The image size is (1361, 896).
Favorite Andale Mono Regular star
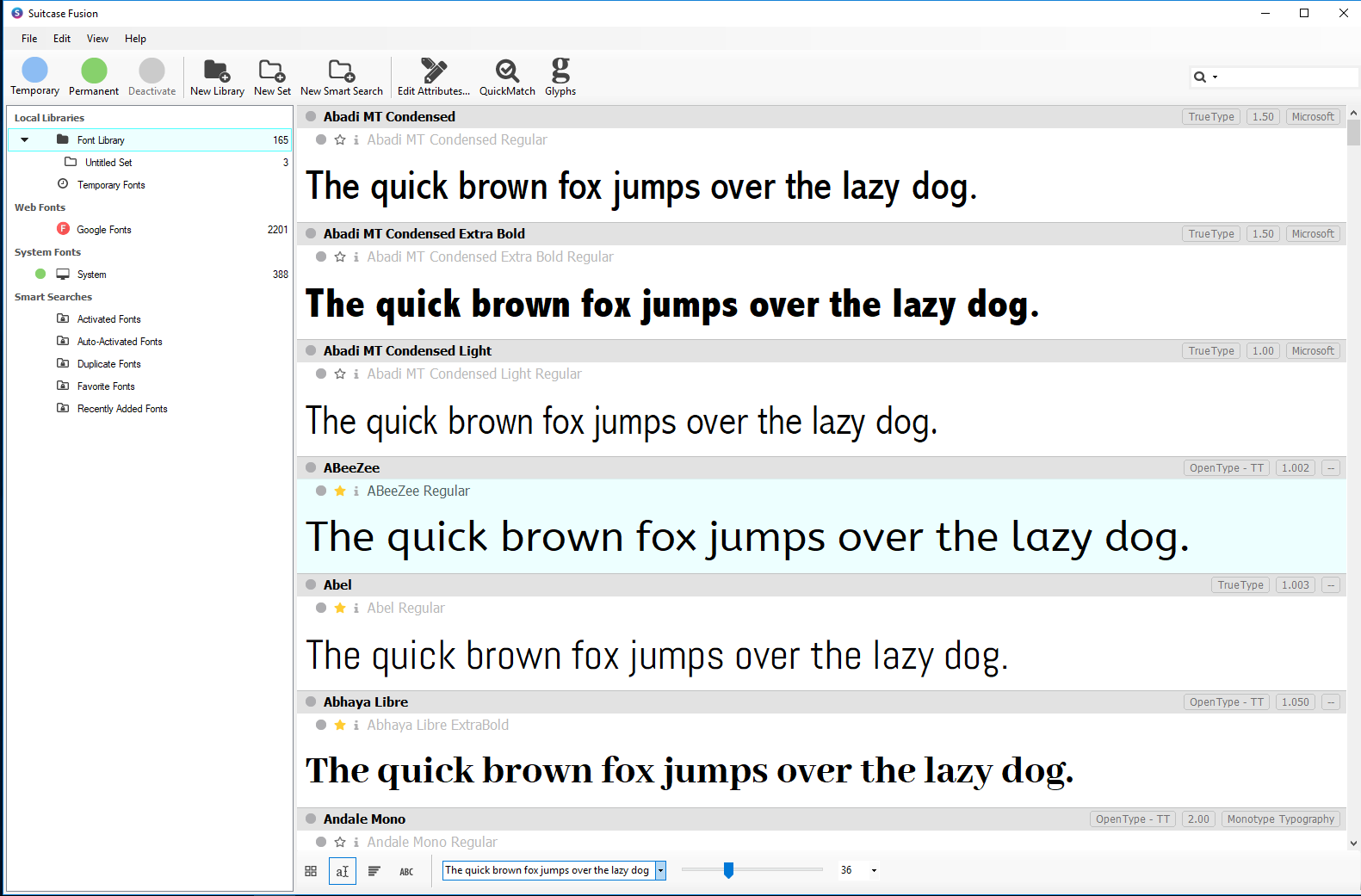pyautogui.click(x=340, y=842)
